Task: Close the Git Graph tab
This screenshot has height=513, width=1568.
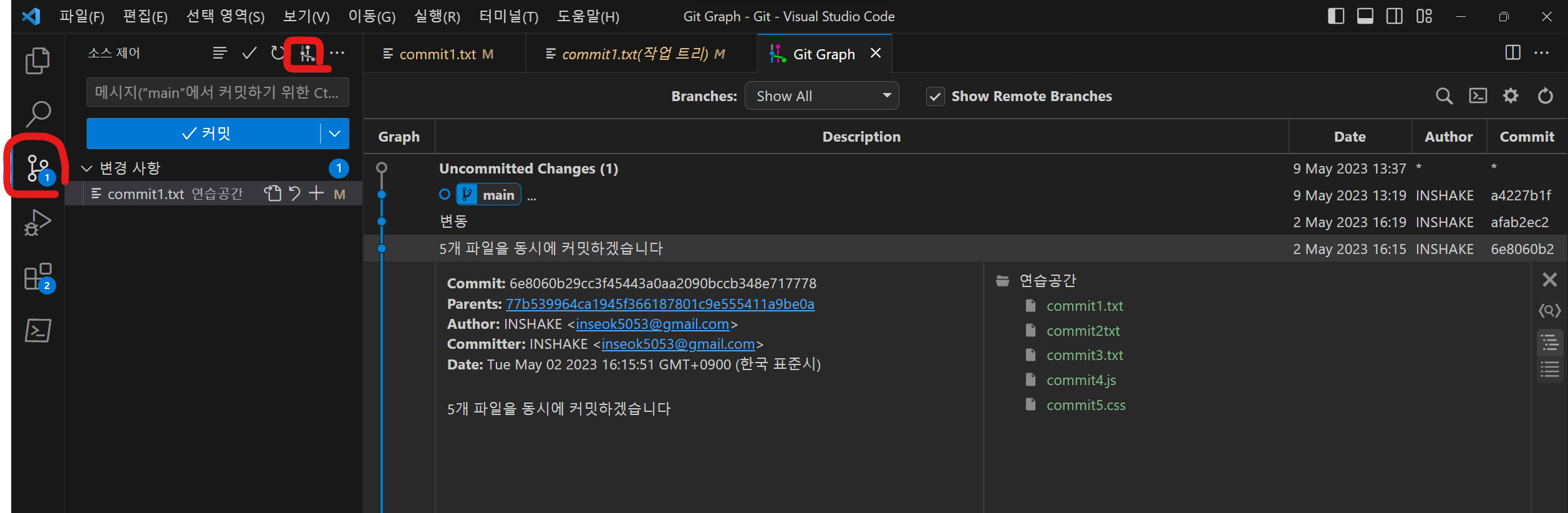Action: 876,53
